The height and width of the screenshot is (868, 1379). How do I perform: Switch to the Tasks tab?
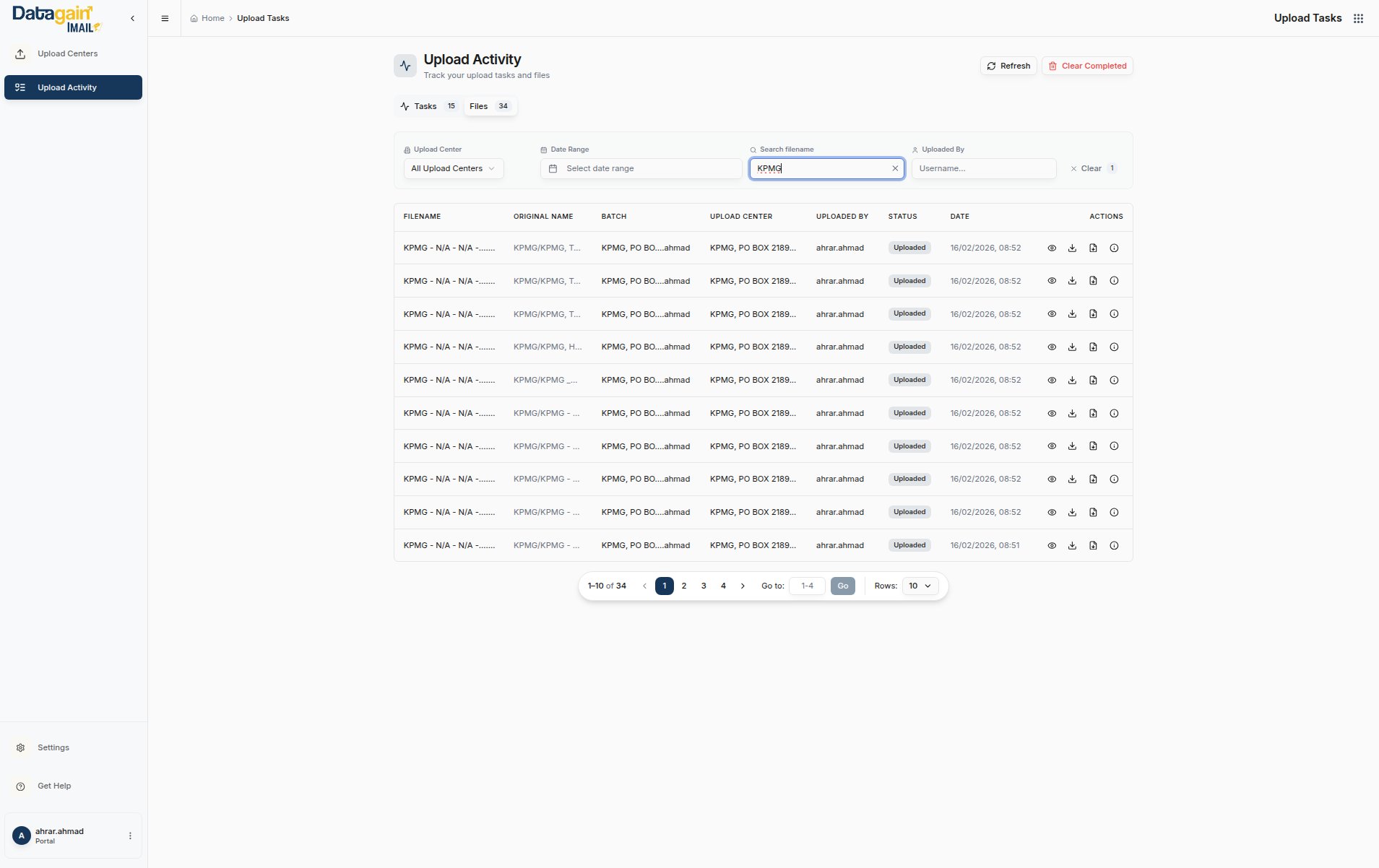[427, 106]
